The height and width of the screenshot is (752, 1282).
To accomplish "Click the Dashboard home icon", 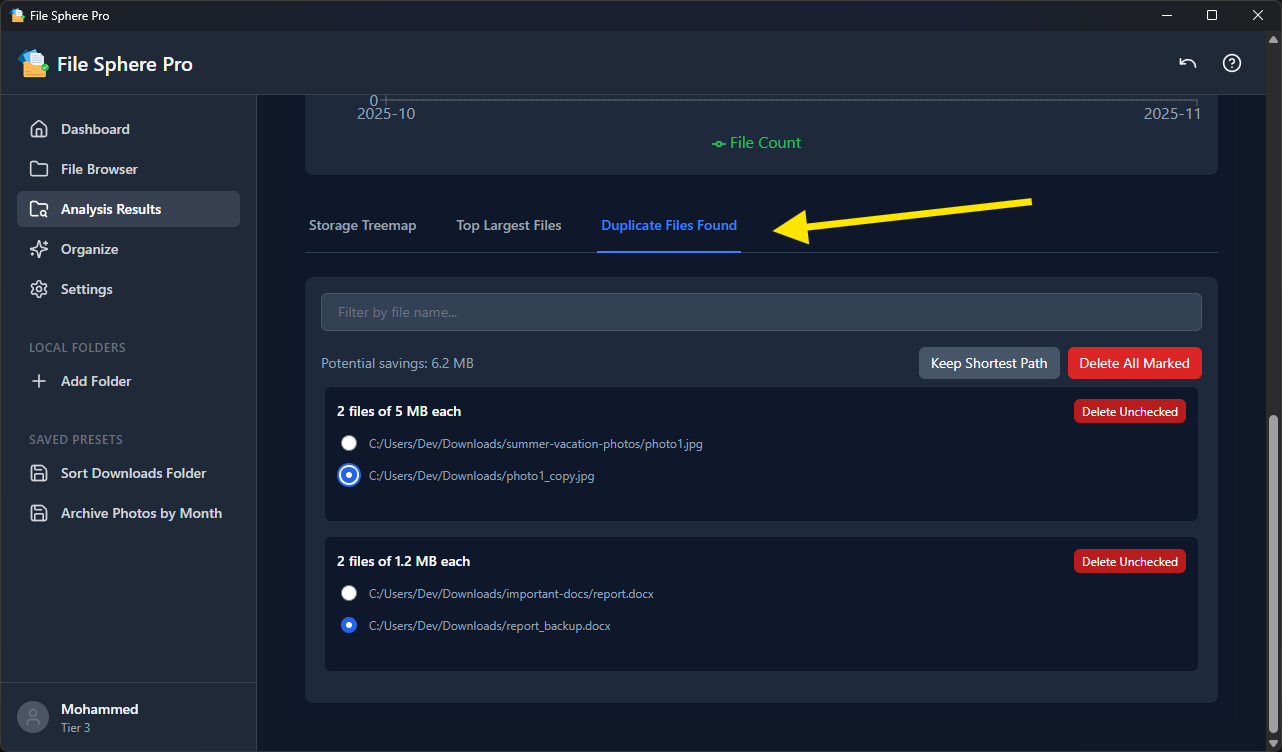I will click(39, 129).
